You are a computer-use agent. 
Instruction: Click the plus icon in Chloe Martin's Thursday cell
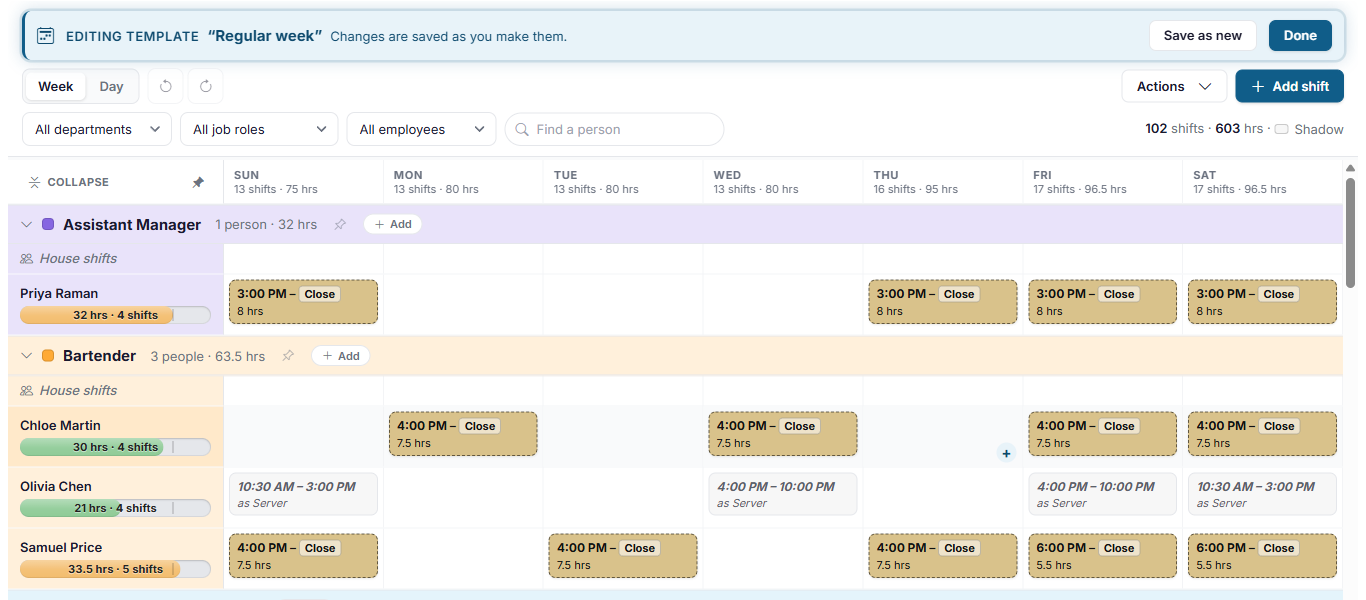(1006, 453)
